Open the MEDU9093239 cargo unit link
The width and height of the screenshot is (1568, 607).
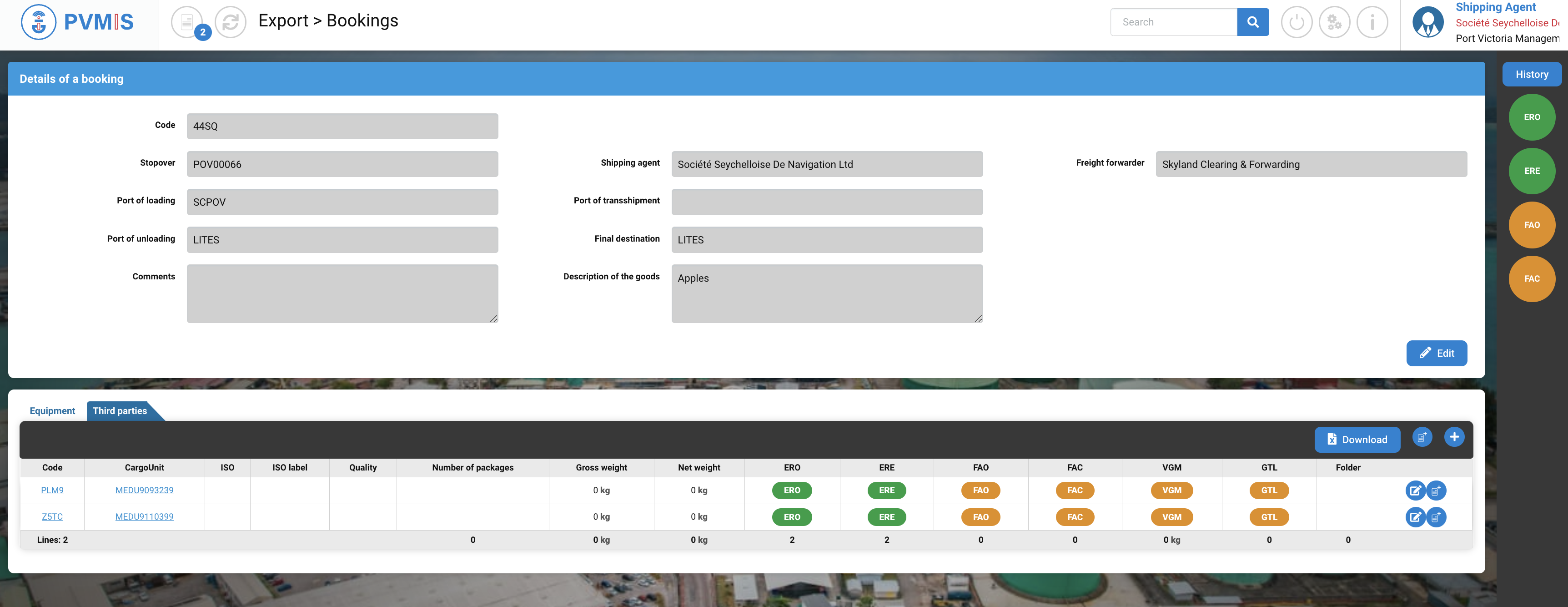[144, 490]
